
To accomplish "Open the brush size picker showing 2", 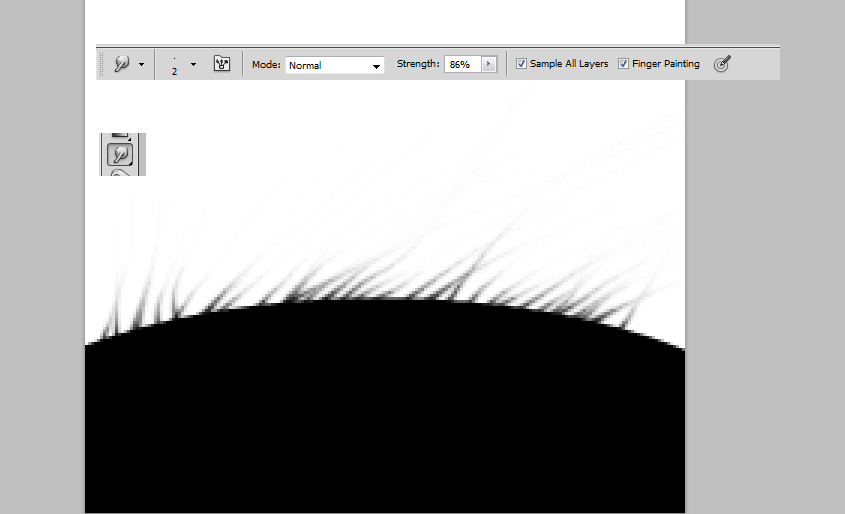I will (x=193, y=64).
